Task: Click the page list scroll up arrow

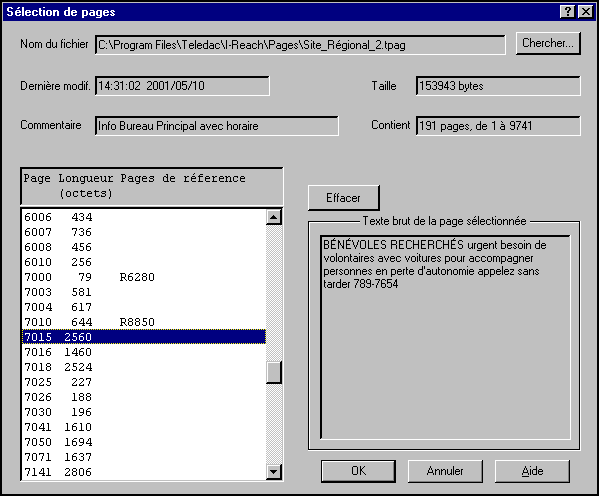Action: click(x=274, y=217)
